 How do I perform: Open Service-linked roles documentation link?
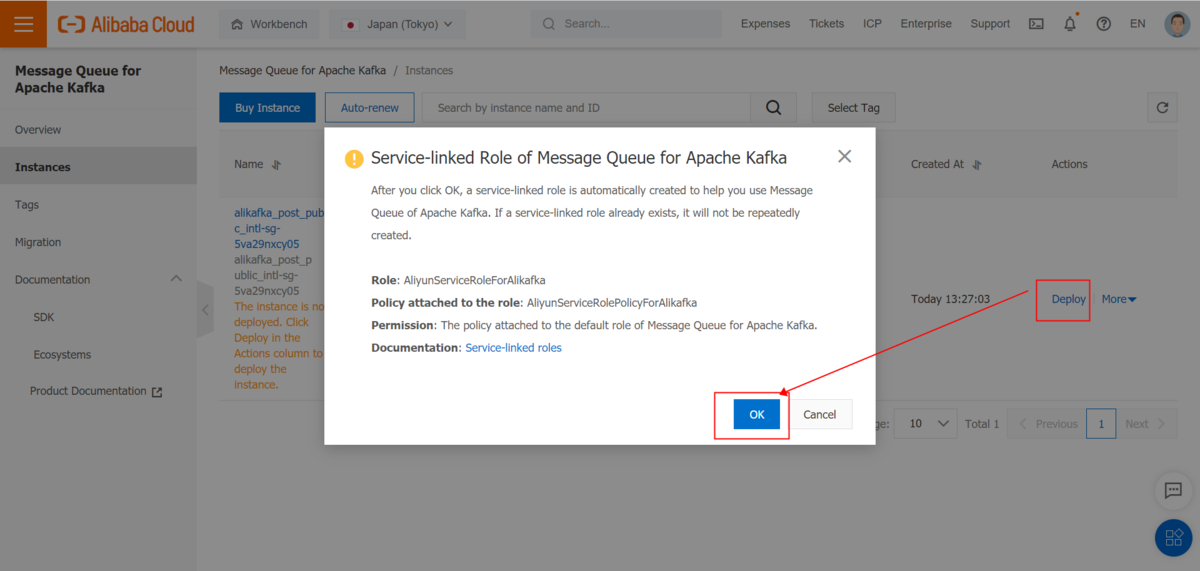coord(514,348)
